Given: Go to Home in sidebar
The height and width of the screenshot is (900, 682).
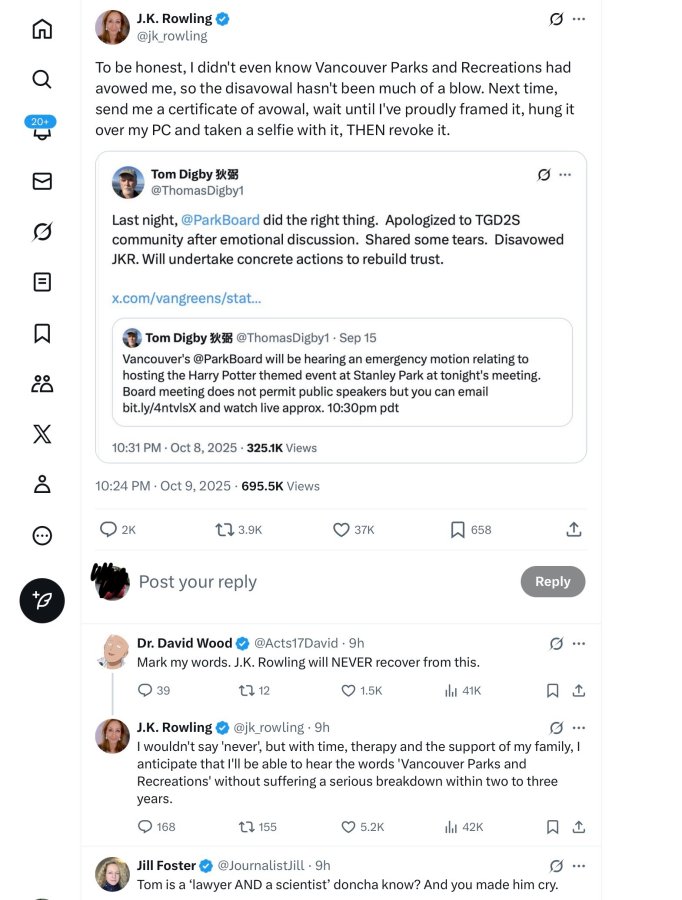Looking at the screenshot, I should 42,29.
